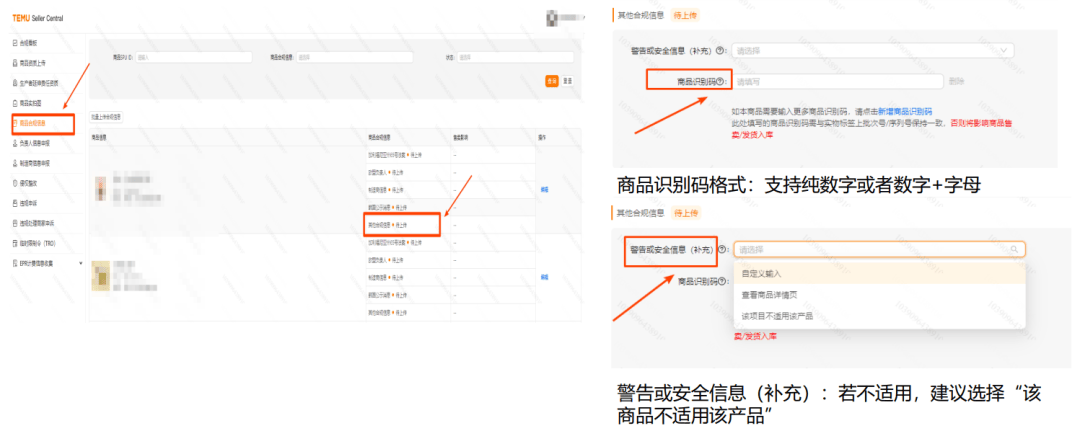Click the icon beside 临时限制令 (TRO) sidebar item

15,243
